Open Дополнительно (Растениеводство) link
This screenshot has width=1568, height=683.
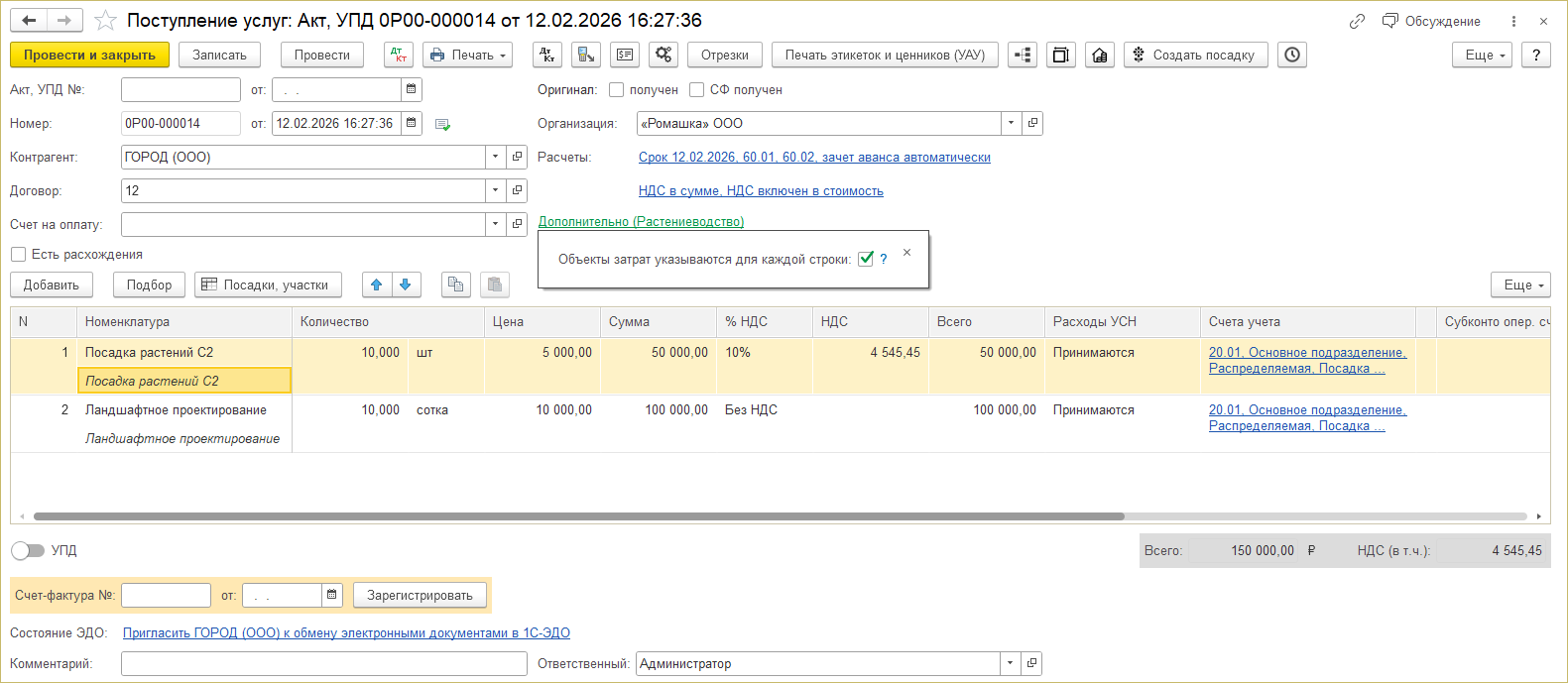[641, 221]
